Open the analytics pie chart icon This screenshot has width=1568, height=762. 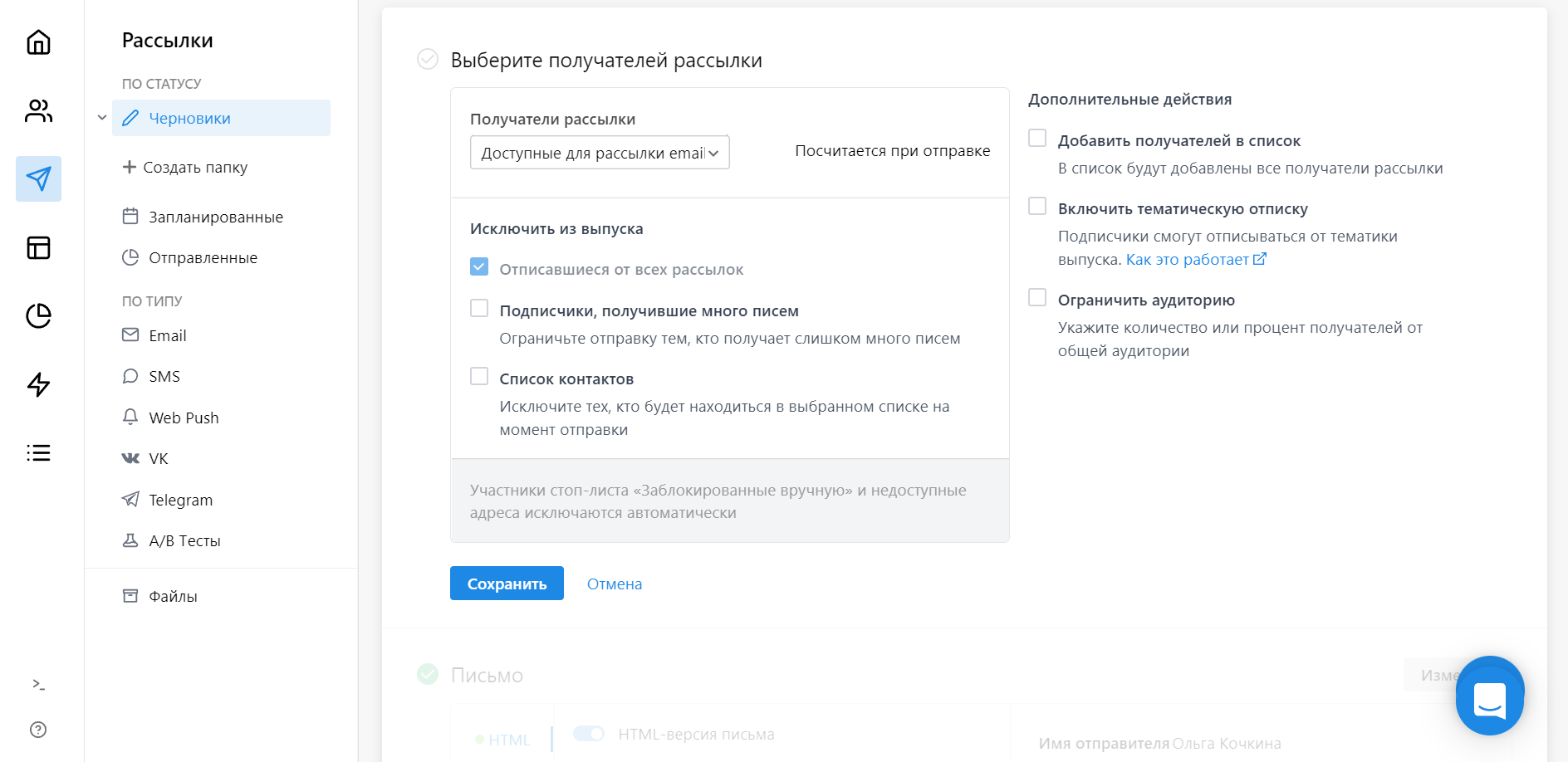pyautogui.click(x=38, y=315)
